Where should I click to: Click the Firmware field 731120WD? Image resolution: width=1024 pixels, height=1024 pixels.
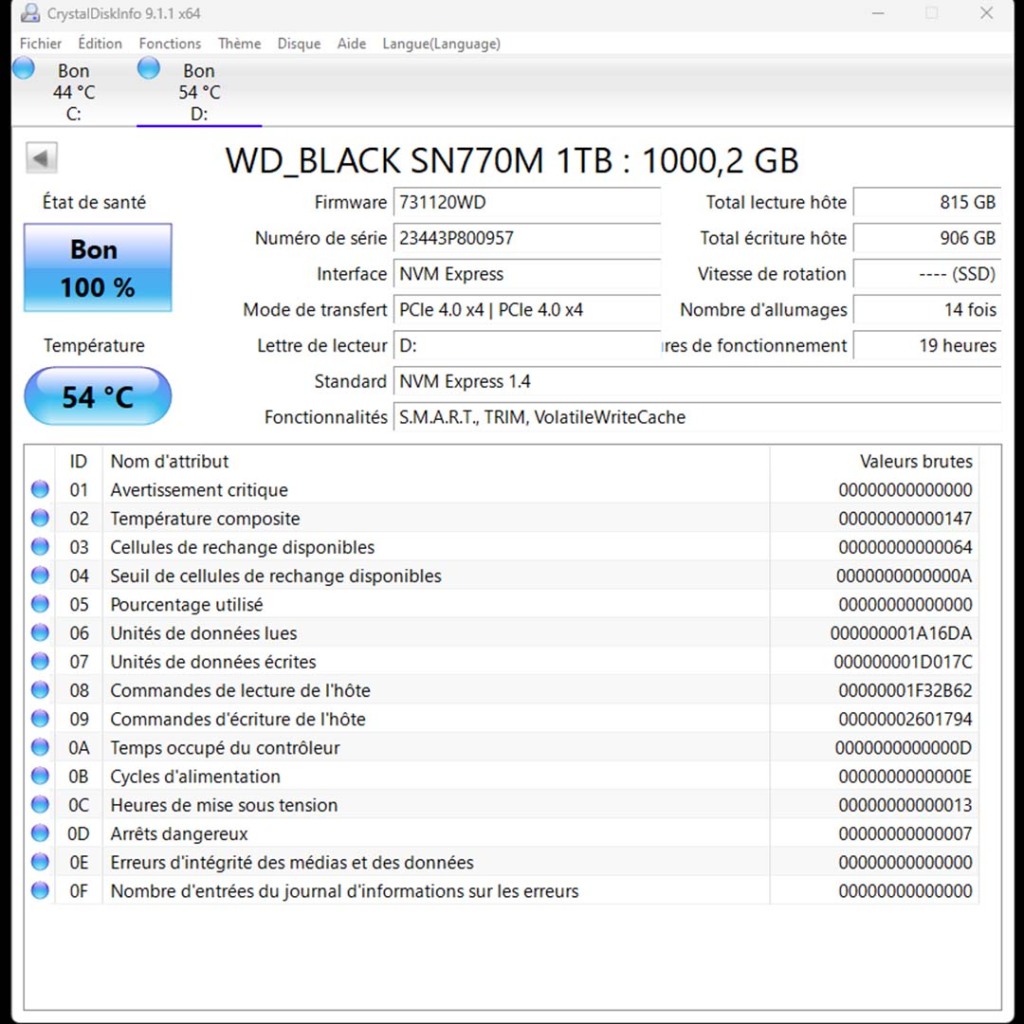(526, 202)
